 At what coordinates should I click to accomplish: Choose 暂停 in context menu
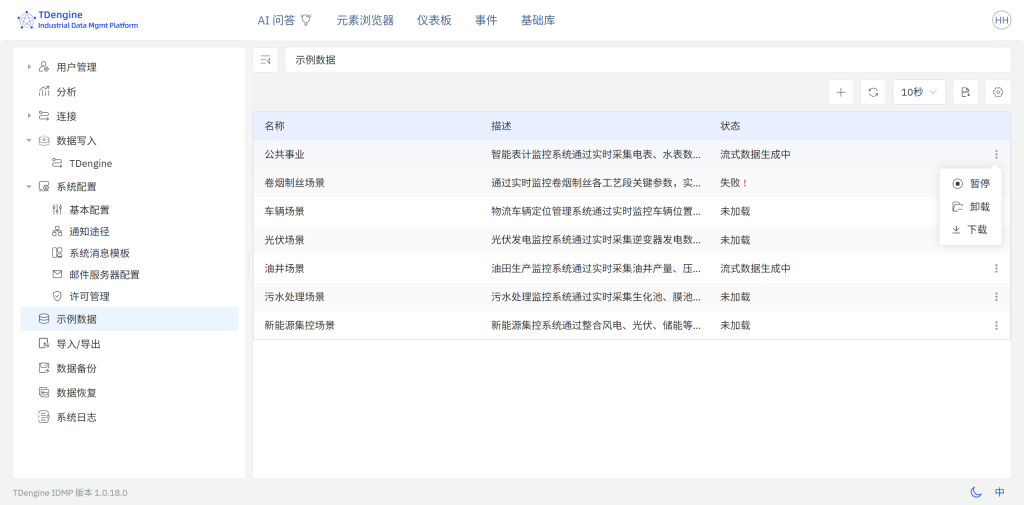coord(970,184)
